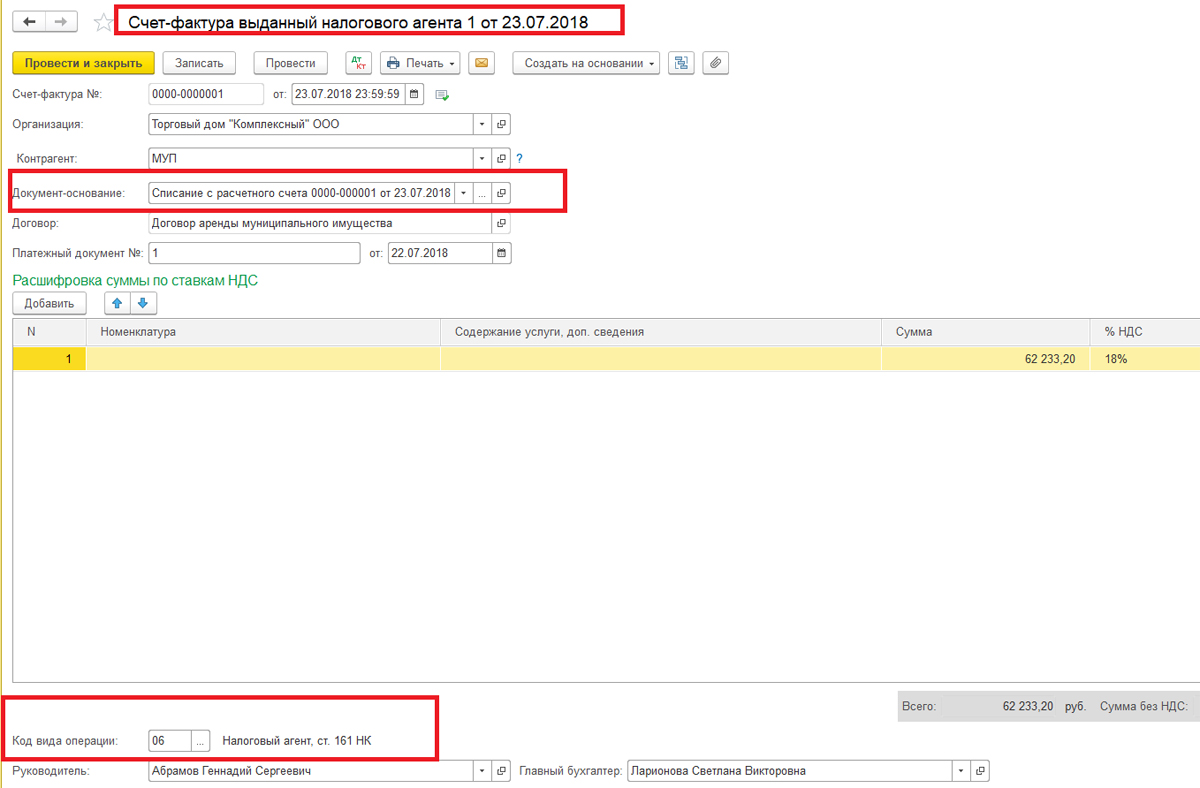Expand the Руководитель dropdown list
This screenshot has height=788, width=1200.
point(482,771)
